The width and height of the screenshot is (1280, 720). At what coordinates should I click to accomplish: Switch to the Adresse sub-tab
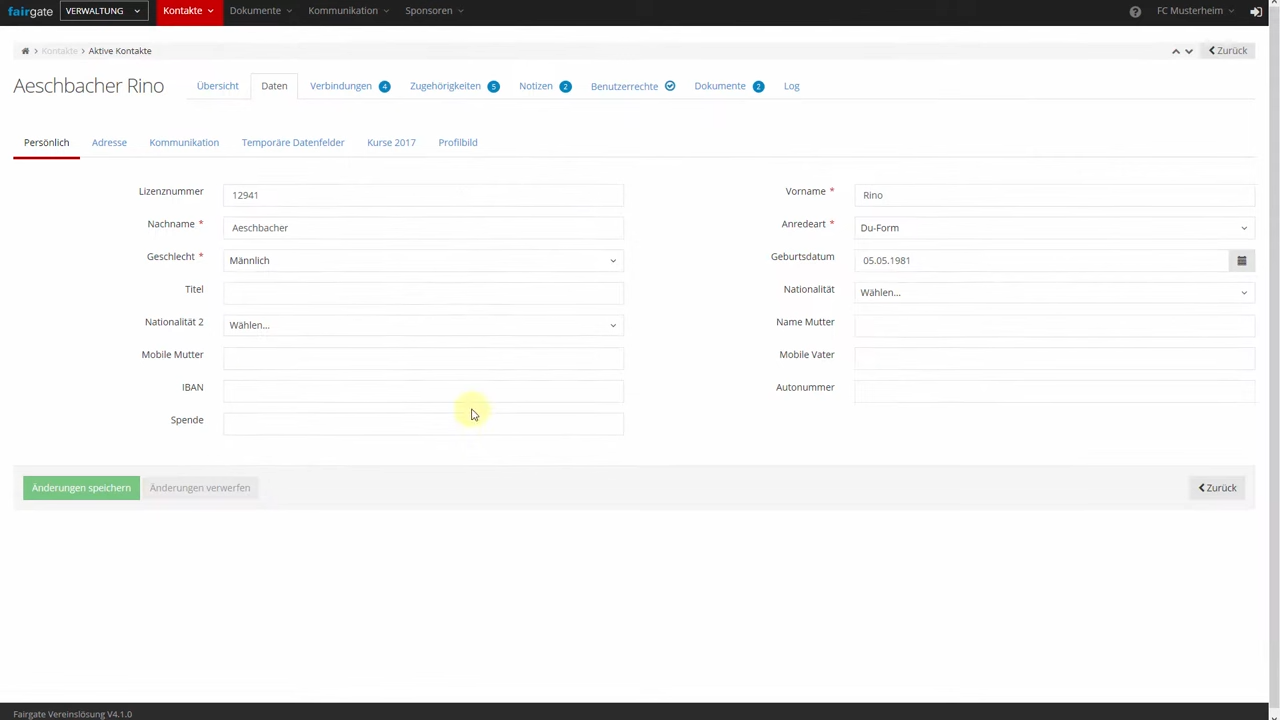click(x=109, y=142)
